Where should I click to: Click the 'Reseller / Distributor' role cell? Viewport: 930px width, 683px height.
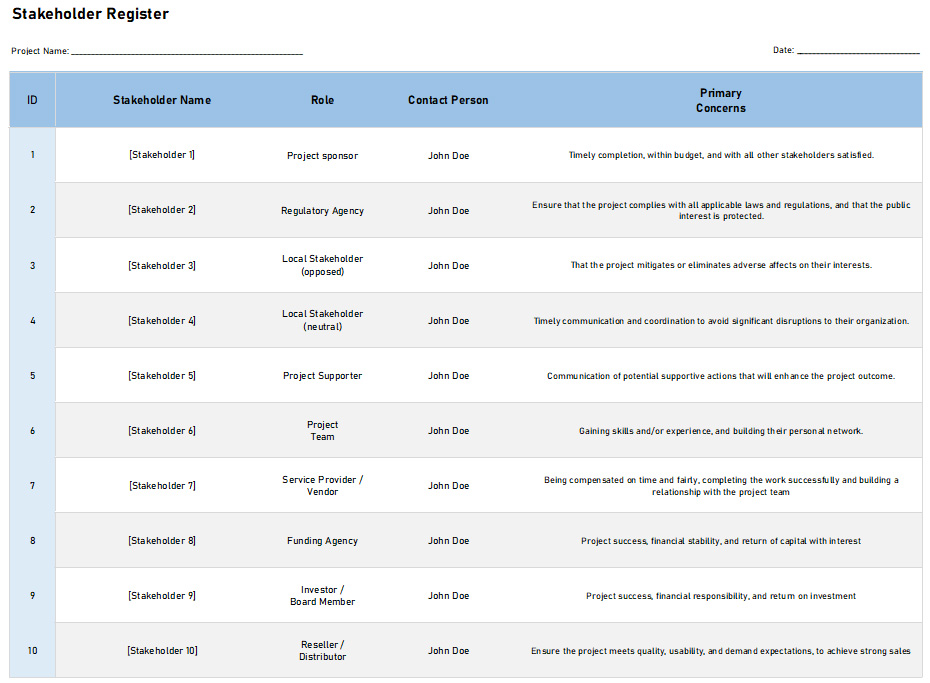pyautogui.click(x=323, y=651)
